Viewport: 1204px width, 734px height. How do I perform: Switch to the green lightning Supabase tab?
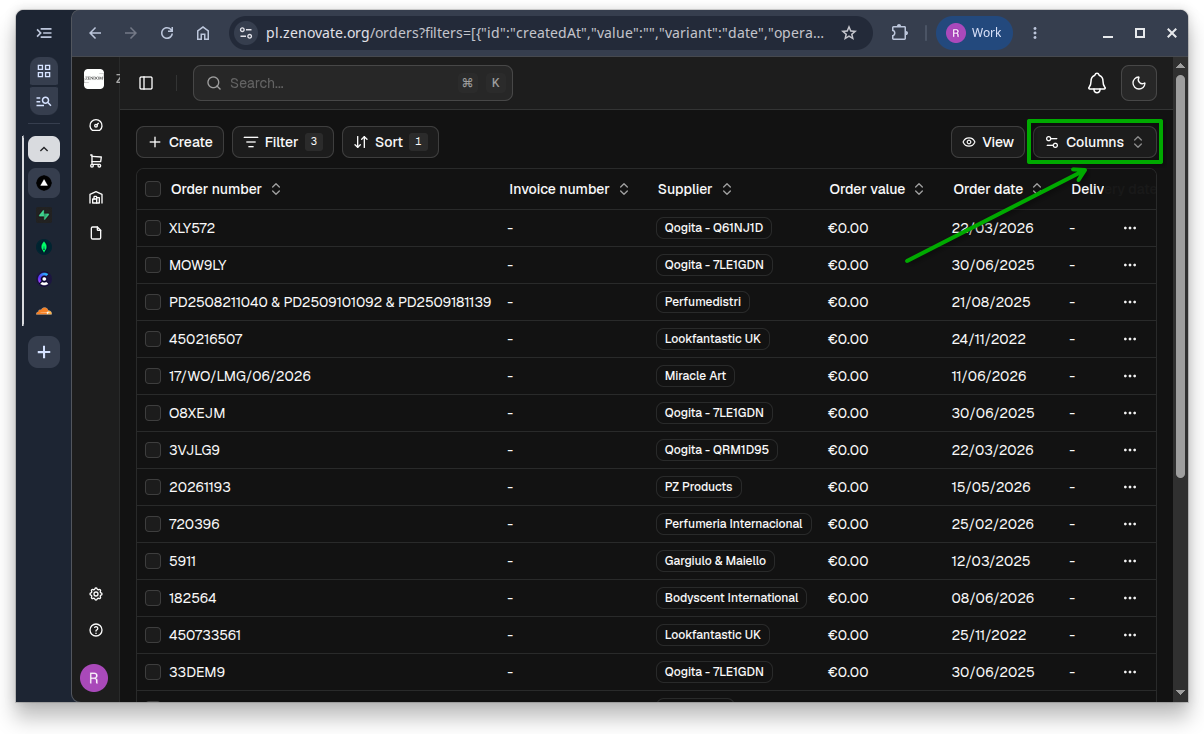click(x=44, y=215)
